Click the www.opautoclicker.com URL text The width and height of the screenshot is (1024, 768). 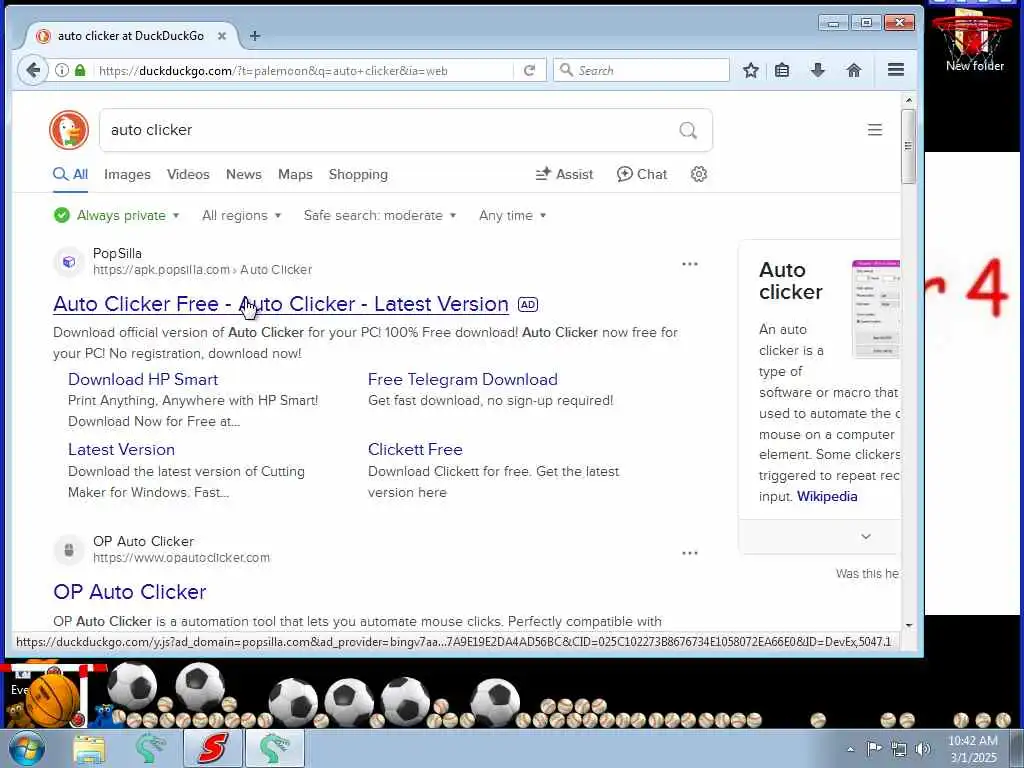pos(181,558)
